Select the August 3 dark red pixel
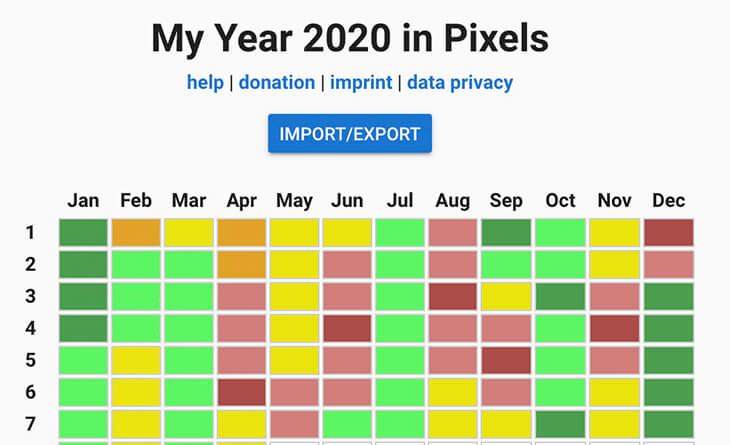The height and width of the screenshot is (445, 730). click(453, 297)
